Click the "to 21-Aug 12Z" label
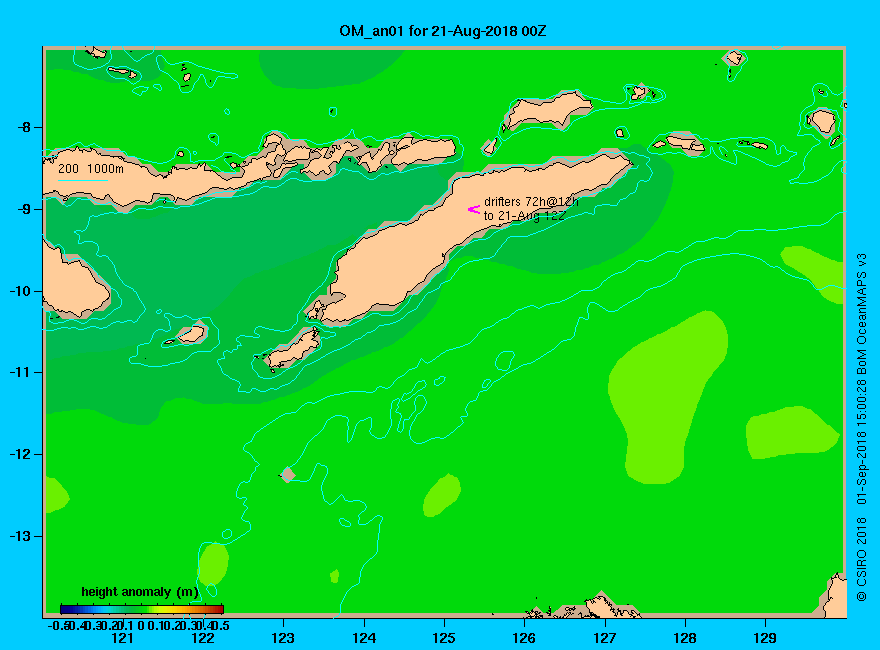This screenshot has width=880, height=650. (x=524, y=216)
